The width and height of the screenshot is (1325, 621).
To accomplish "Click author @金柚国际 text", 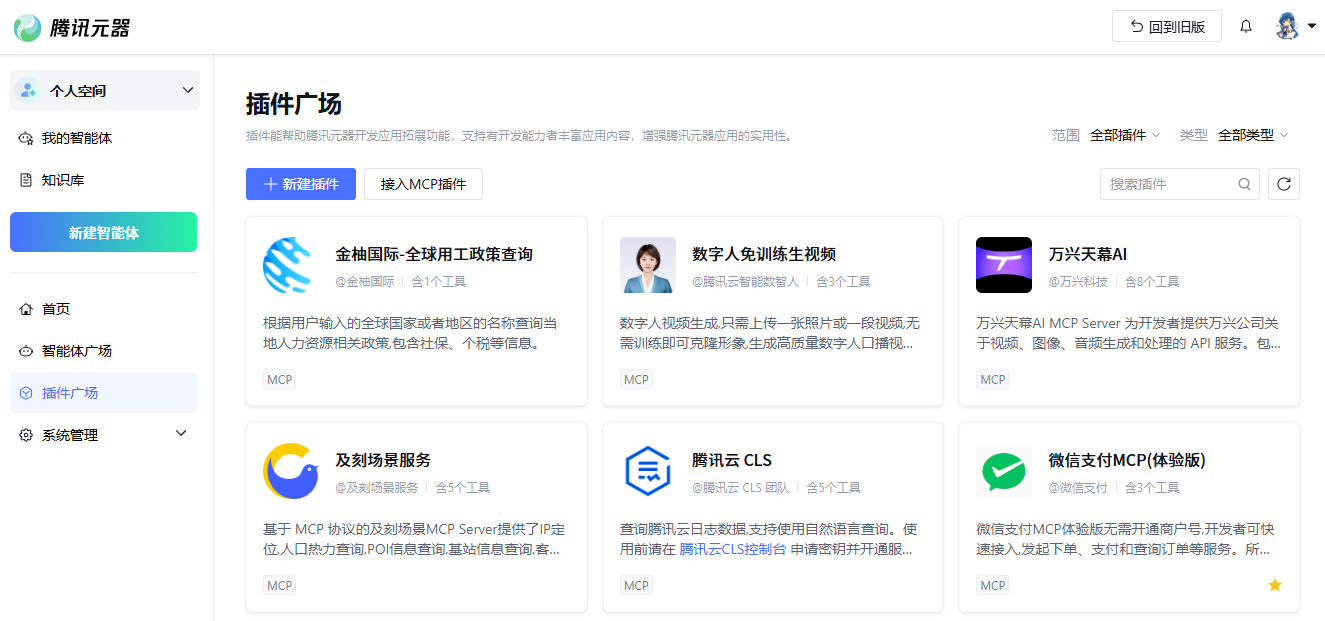I will 365,282.
